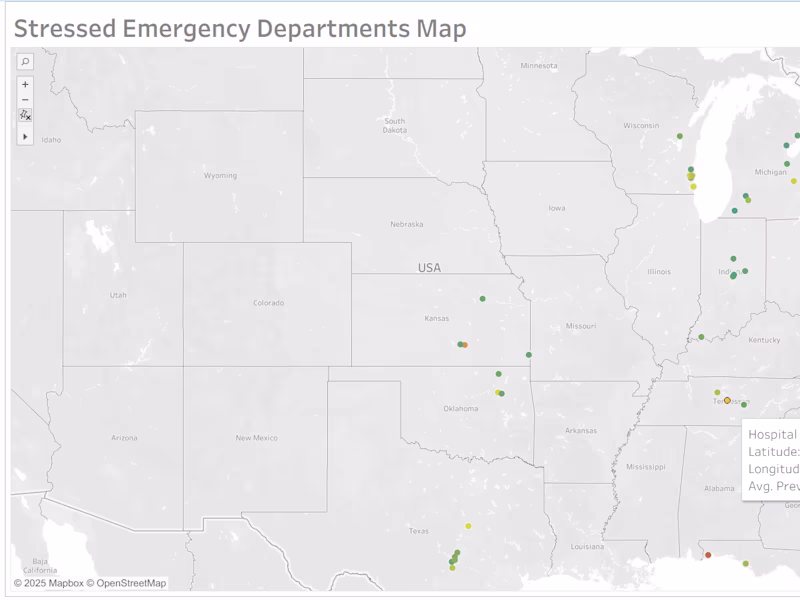The image size is (800, 600).
Task: Select the green mark on Kansas-Missouri border
Action: click(x=529, y=355)
